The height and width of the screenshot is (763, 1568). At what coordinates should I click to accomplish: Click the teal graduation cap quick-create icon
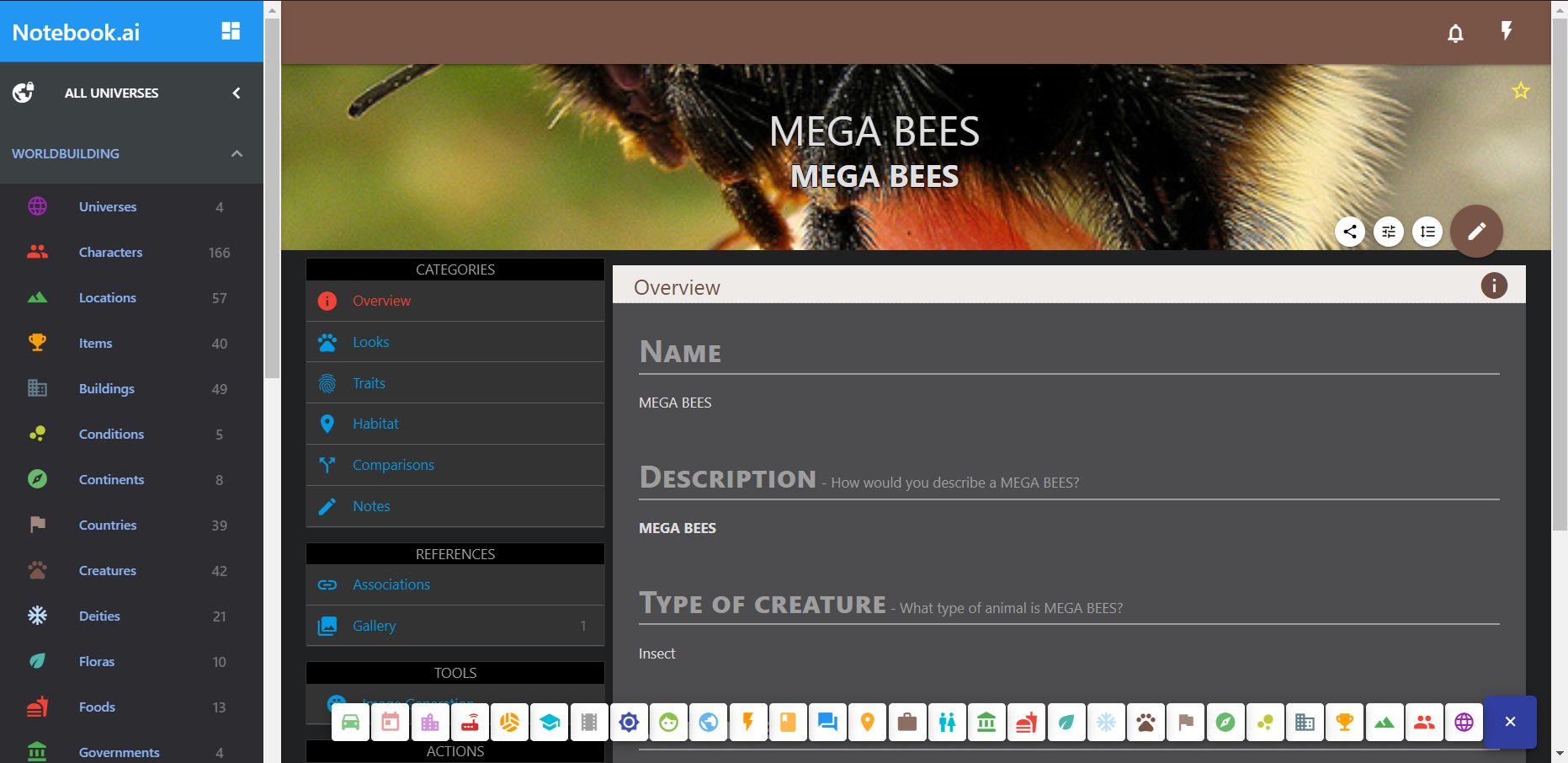click(x=550, y=723)
